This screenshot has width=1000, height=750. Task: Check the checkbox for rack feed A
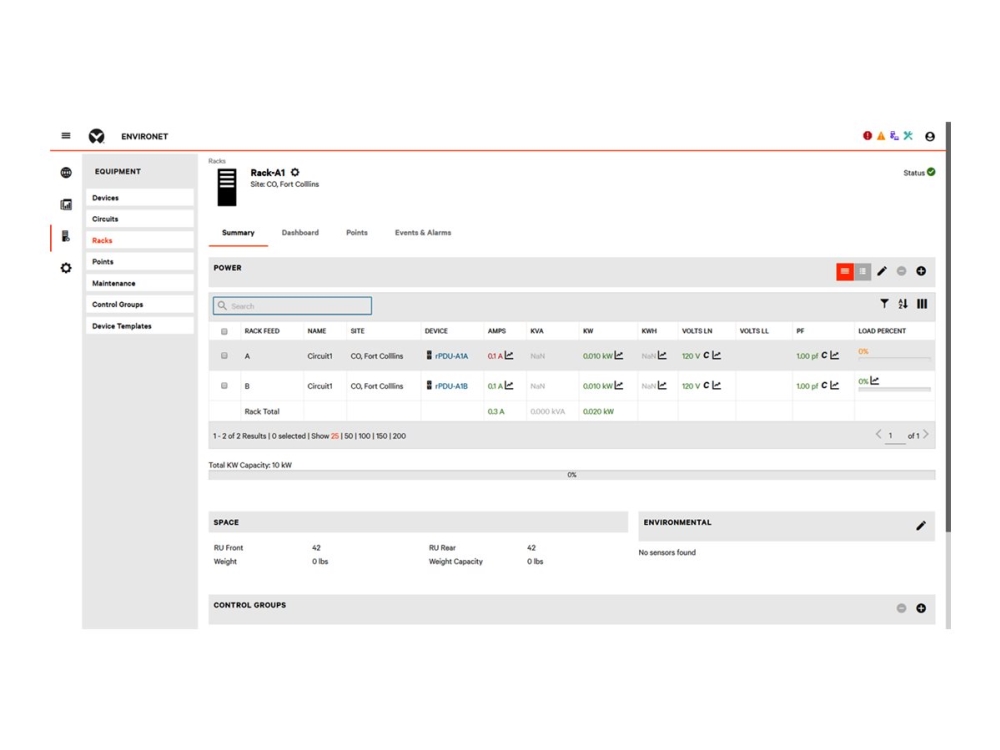click(222, 355)
